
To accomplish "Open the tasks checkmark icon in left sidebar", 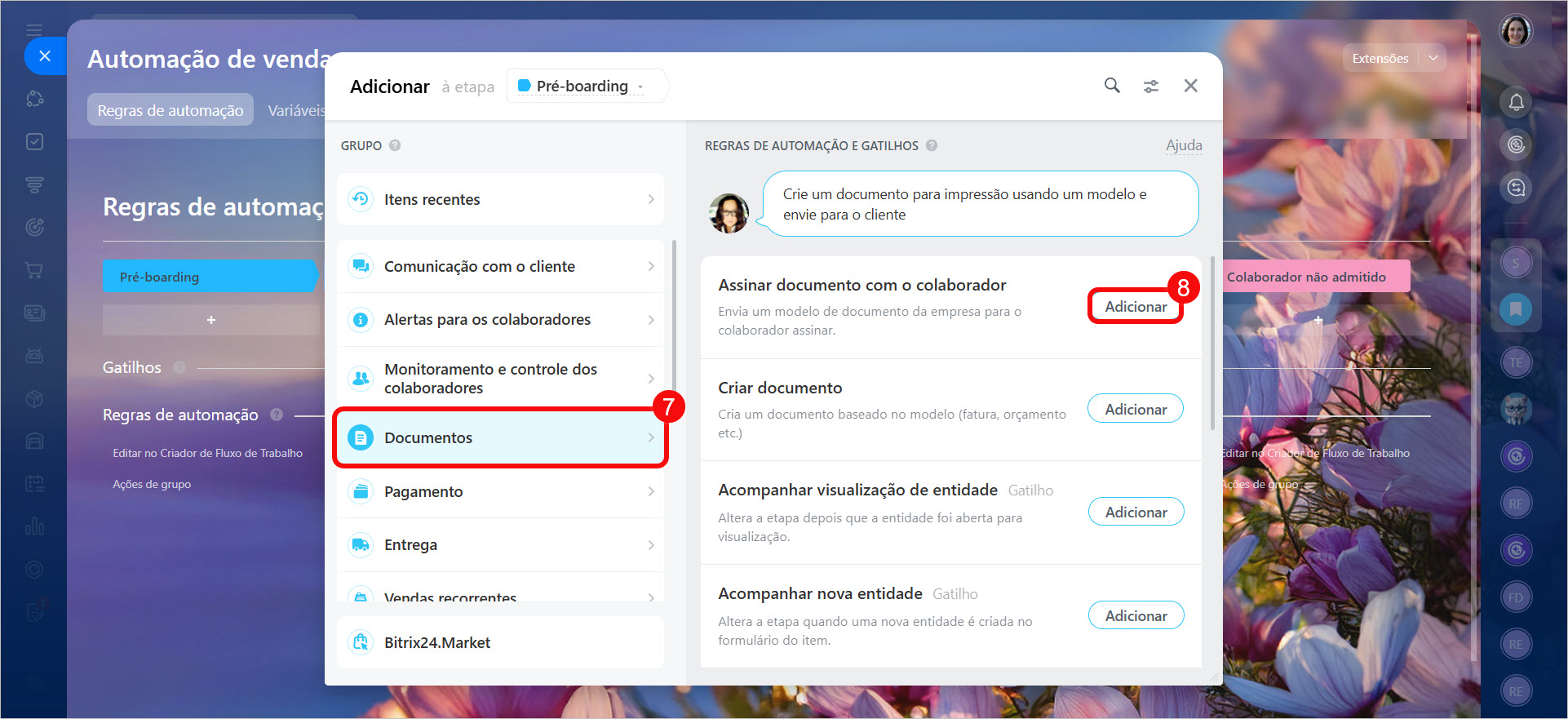I will (34, 141).
